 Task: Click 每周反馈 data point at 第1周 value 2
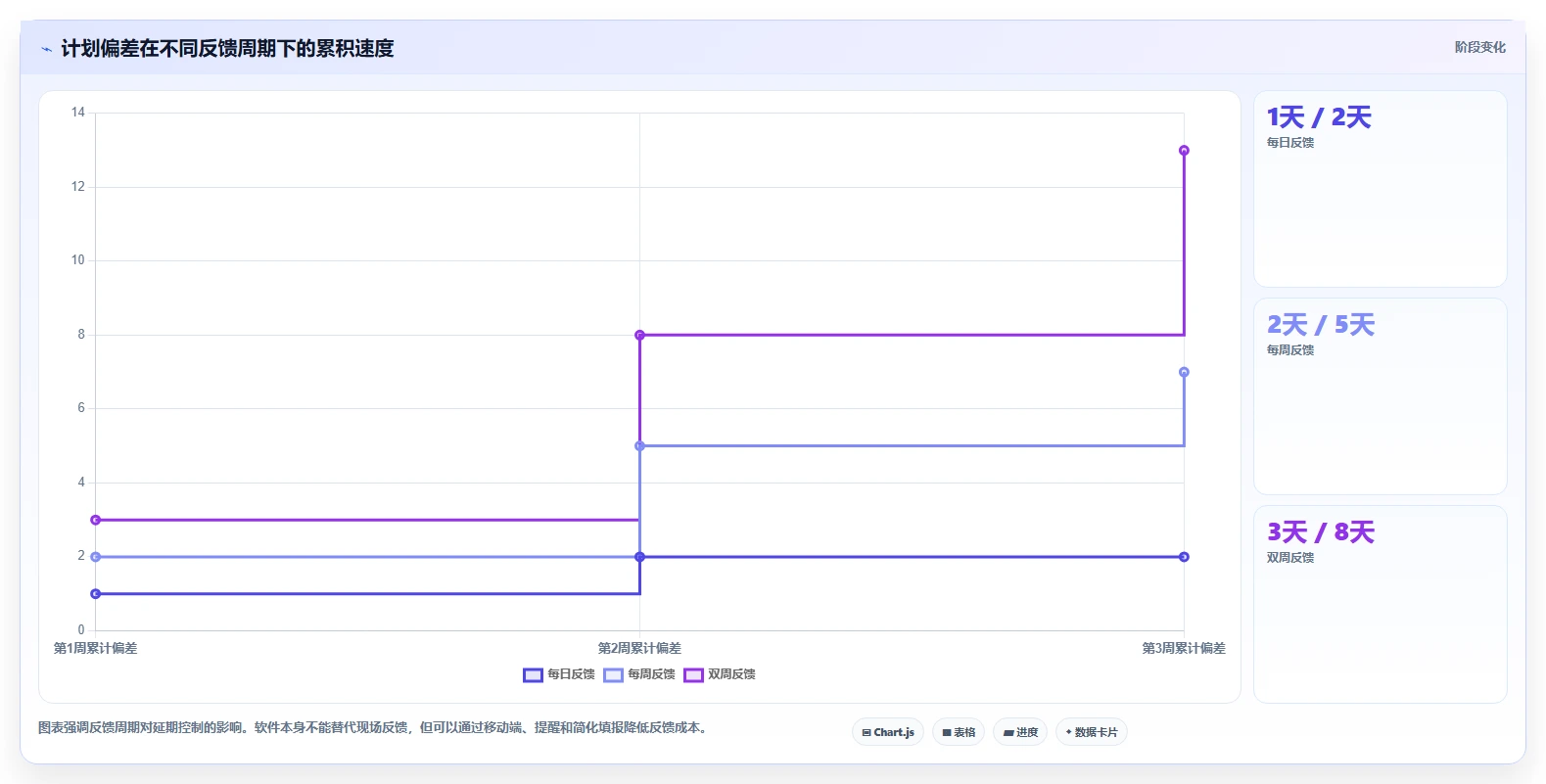click(x=95, y=557)
